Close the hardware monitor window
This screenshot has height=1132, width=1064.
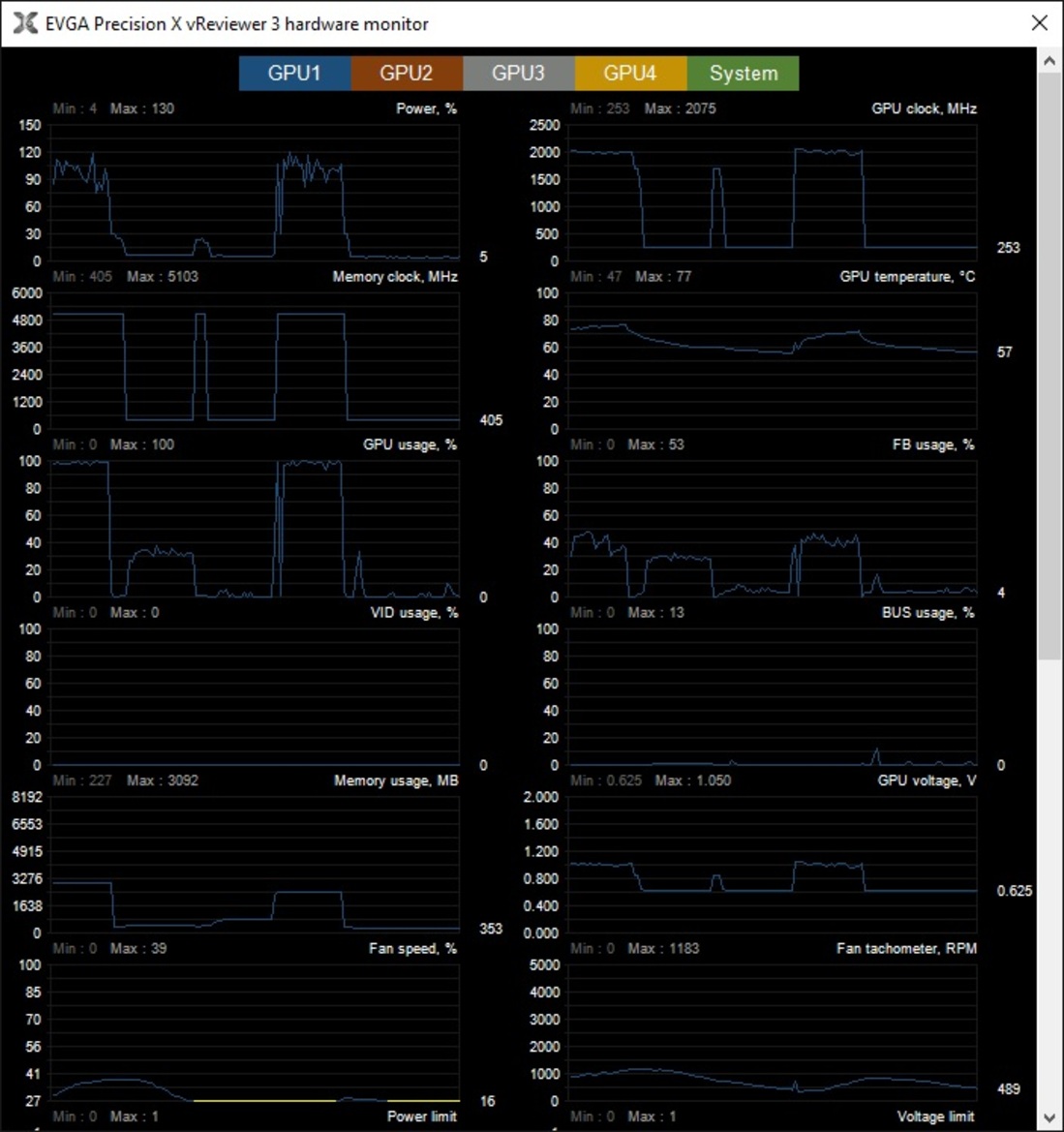[1040, 23]
